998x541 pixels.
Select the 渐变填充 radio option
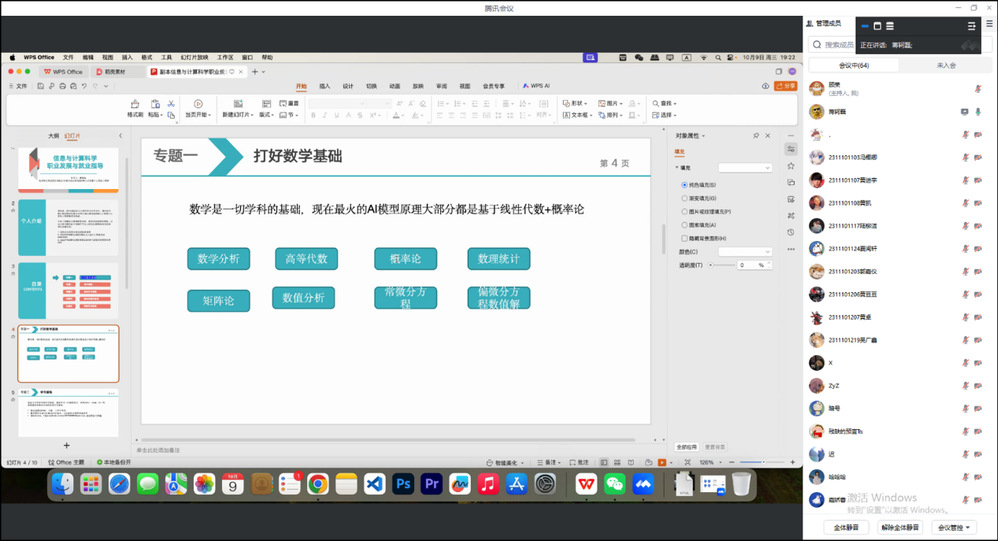(685, 198)
